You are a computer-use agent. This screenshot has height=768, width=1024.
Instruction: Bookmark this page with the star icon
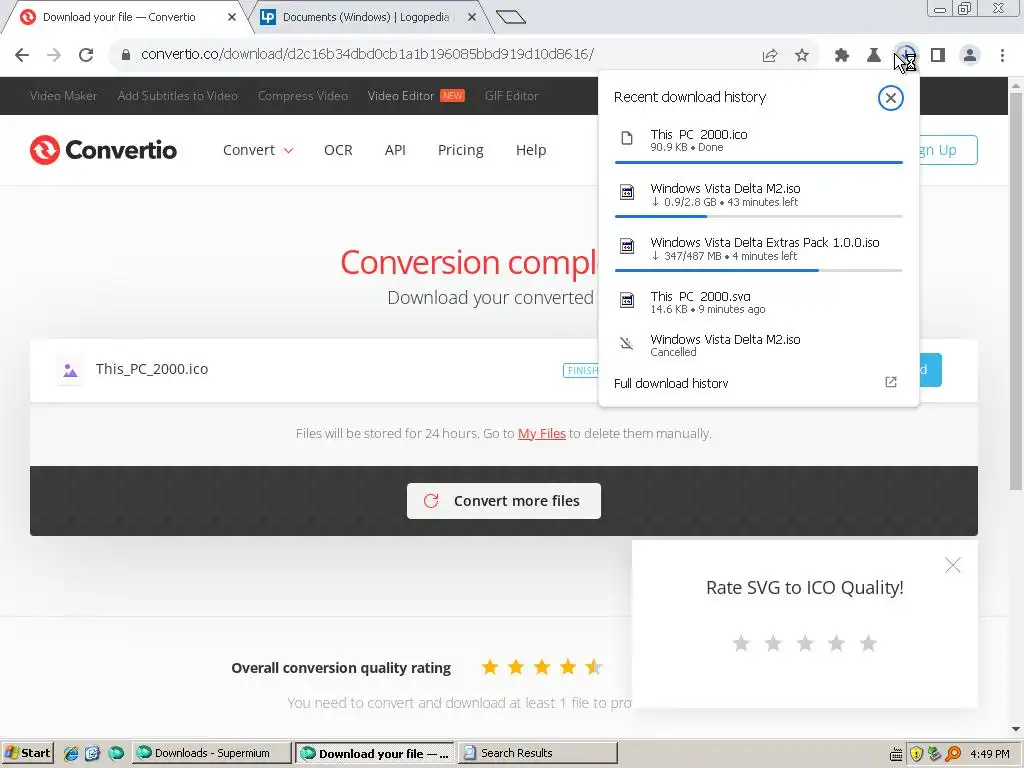(802, 56)
